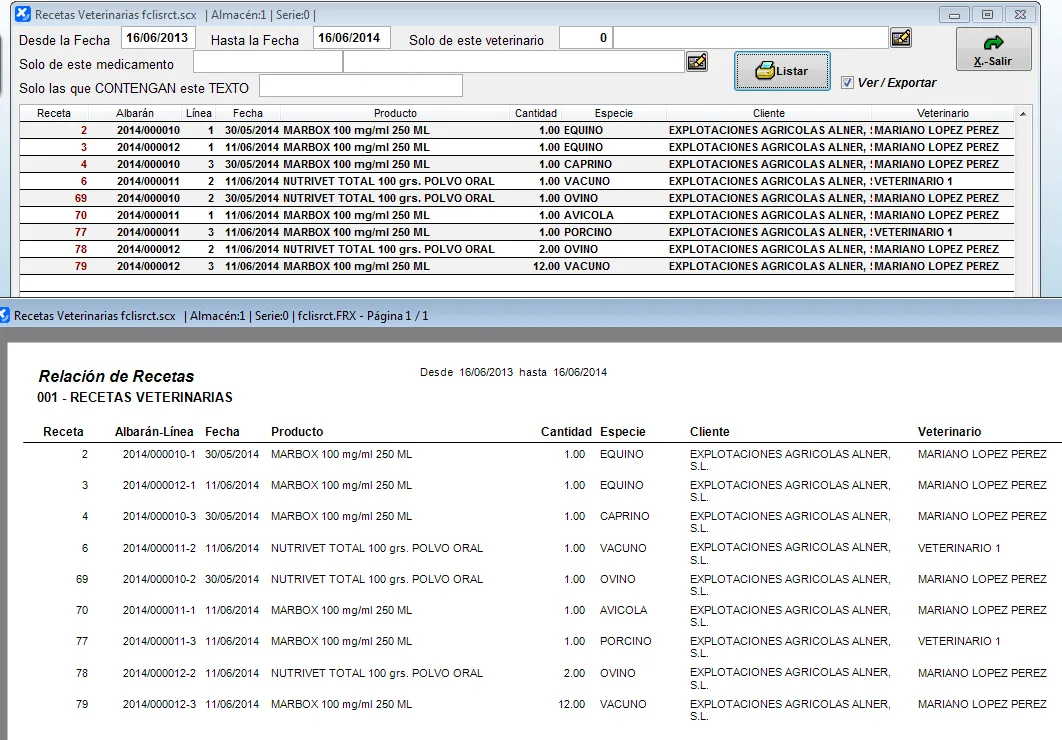The image size is (1062, 740).
Task: Restore the Recetas Veterinarias window size
Action: [x=987, y=15]
